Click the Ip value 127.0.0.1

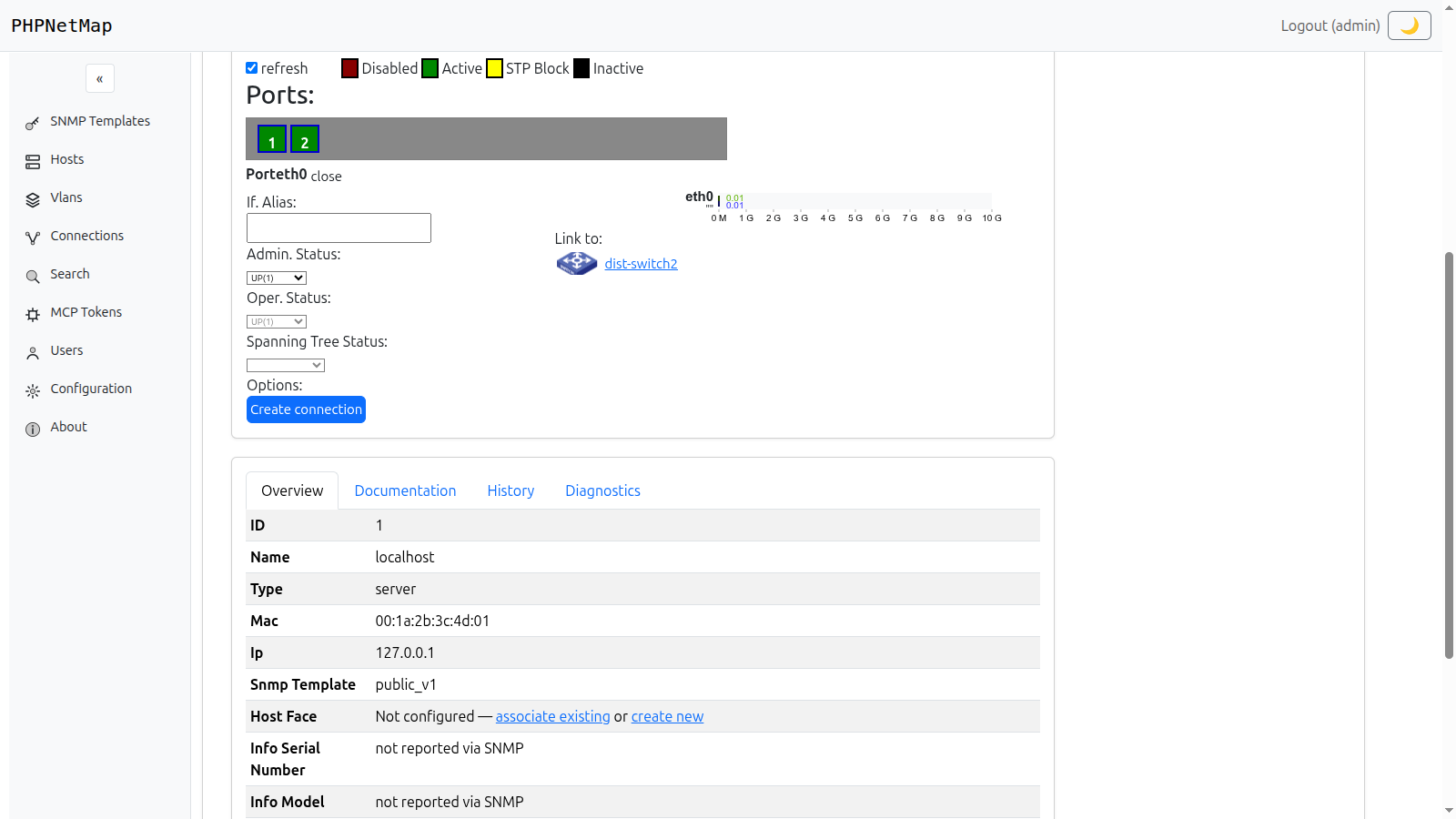405,652
